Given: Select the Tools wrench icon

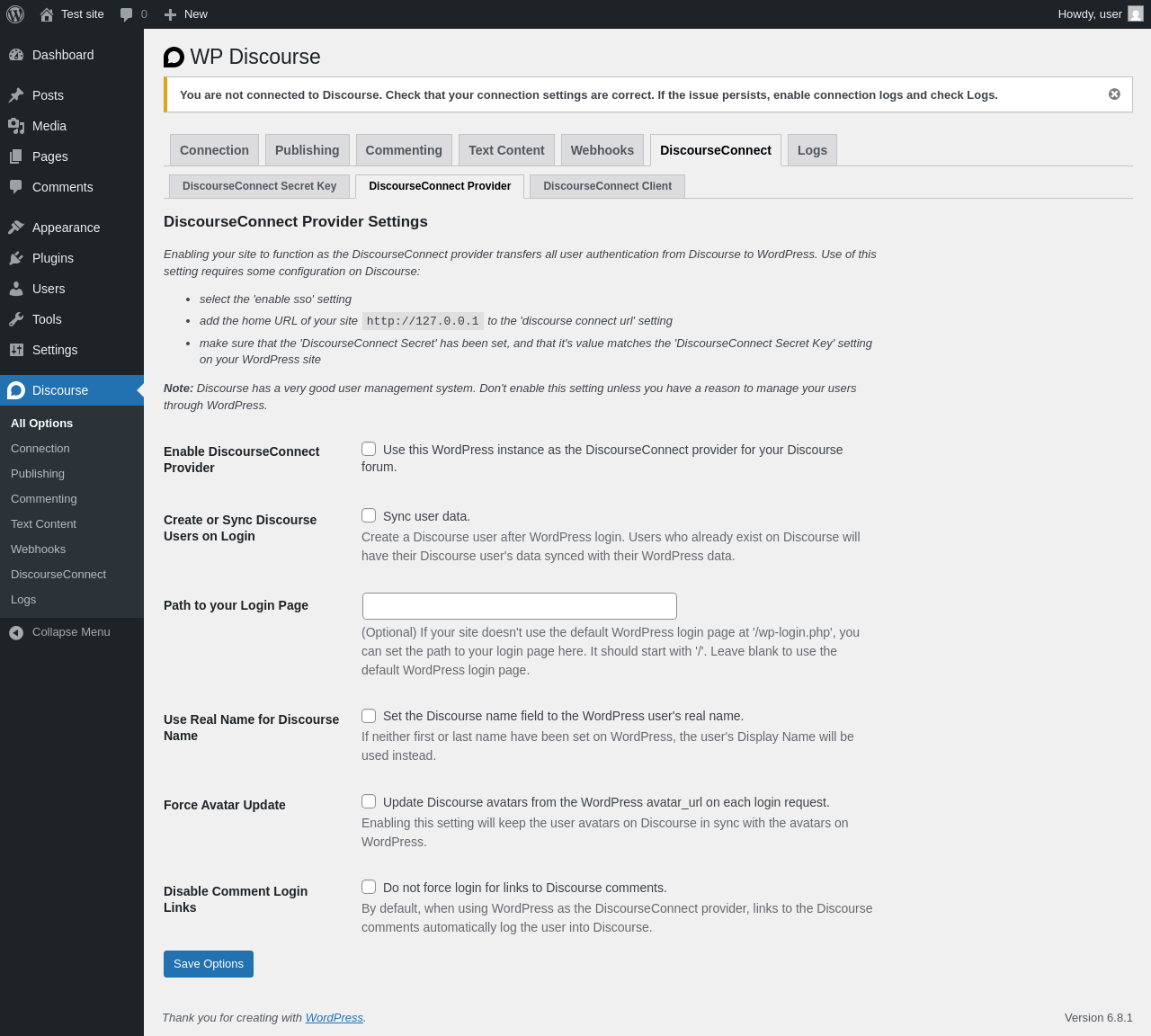Looking at the screenshot, I should (16, 319).
